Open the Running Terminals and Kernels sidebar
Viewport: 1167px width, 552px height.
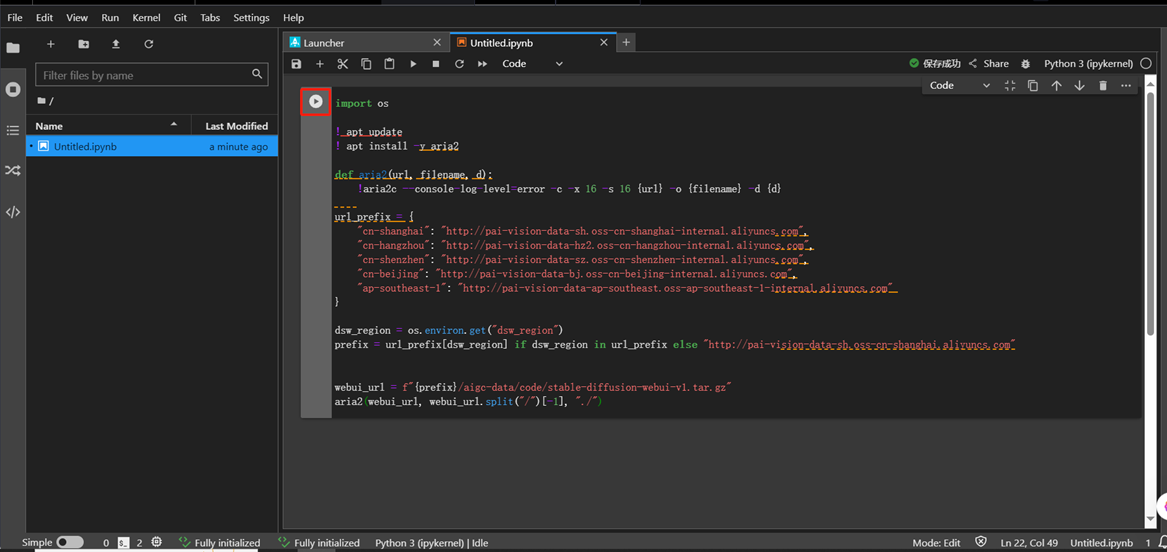[13, 89]
